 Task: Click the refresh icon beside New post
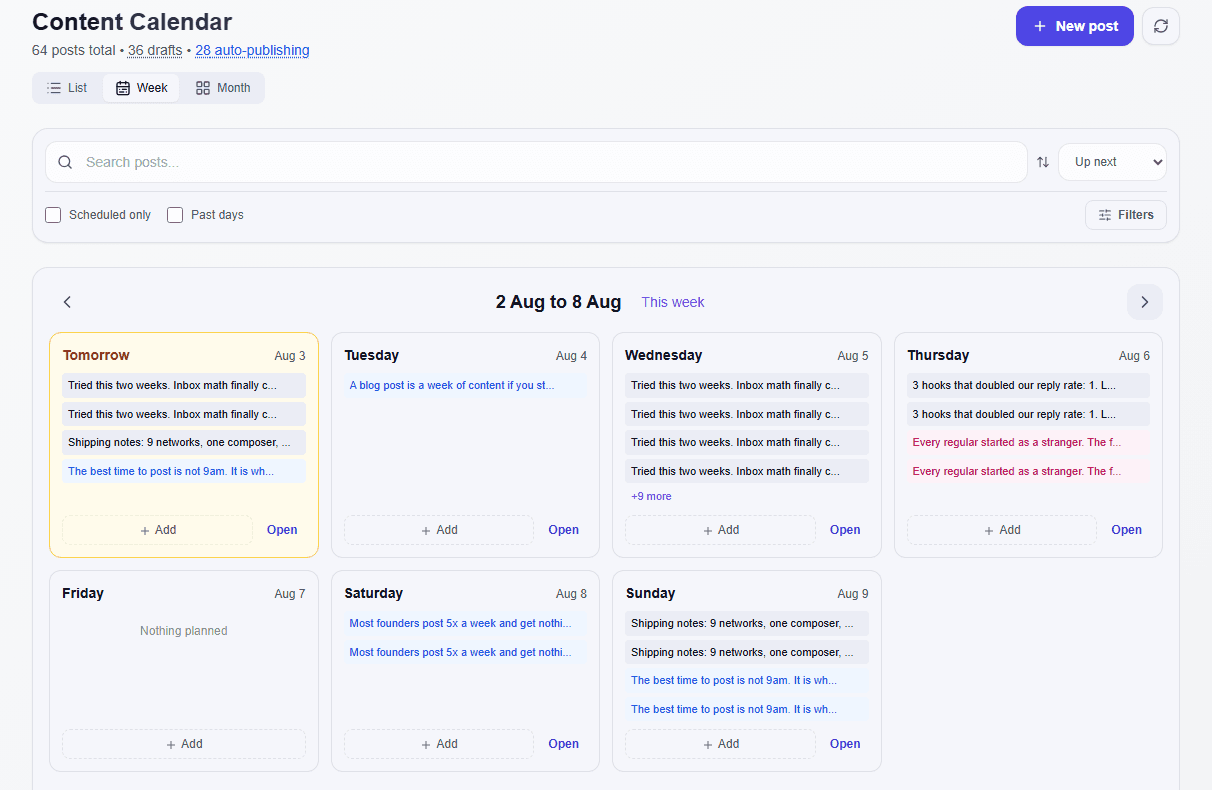[1161, 26]
